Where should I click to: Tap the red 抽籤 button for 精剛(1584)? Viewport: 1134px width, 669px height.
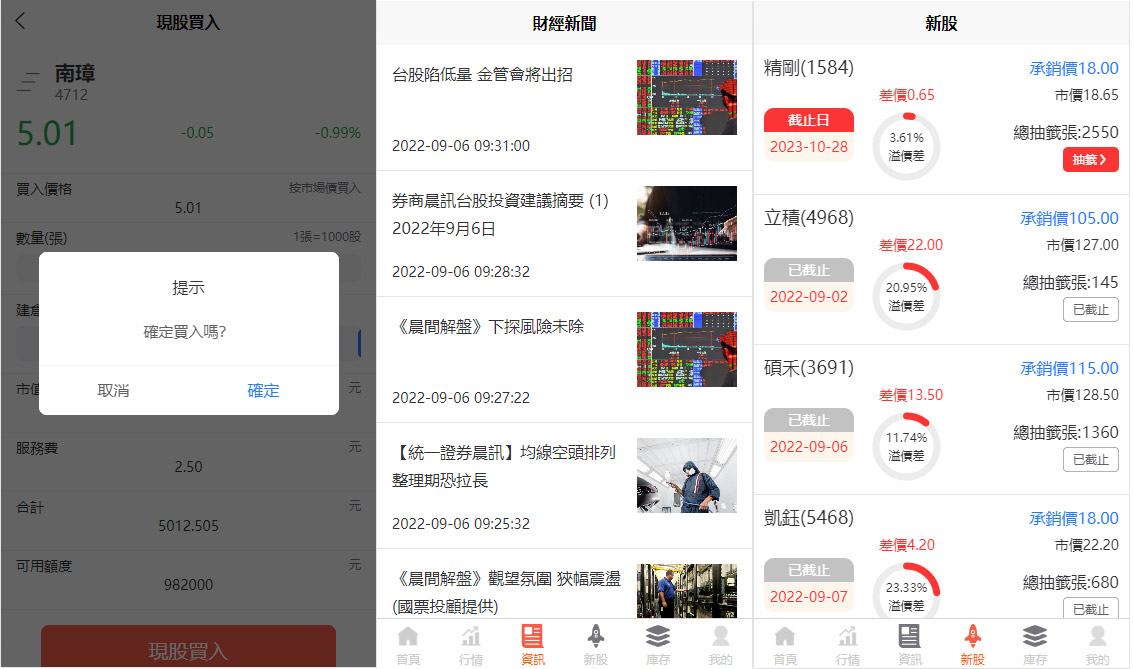coord(1091,160)
